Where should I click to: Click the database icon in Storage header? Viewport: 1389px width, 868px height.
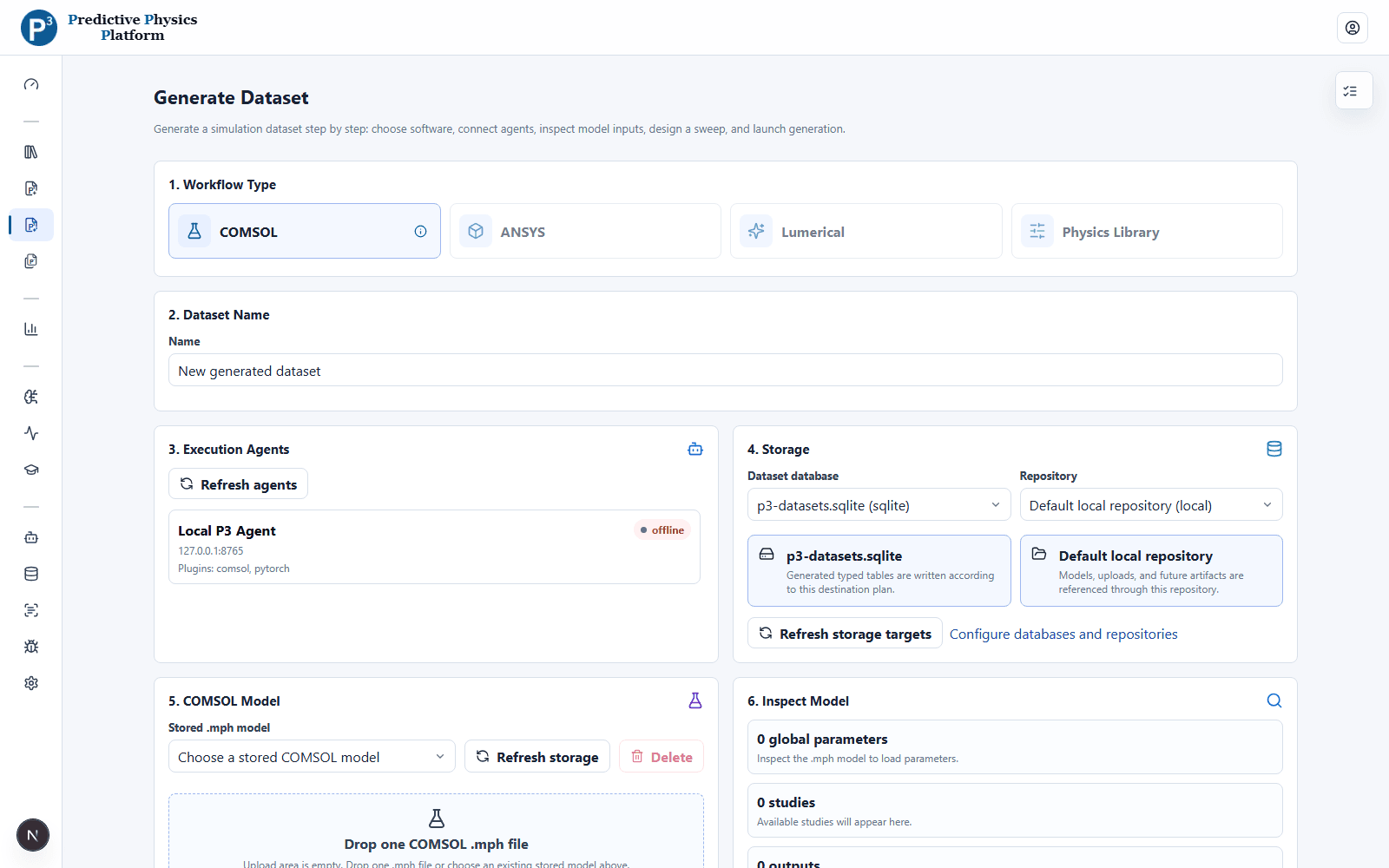point(1274,449)
